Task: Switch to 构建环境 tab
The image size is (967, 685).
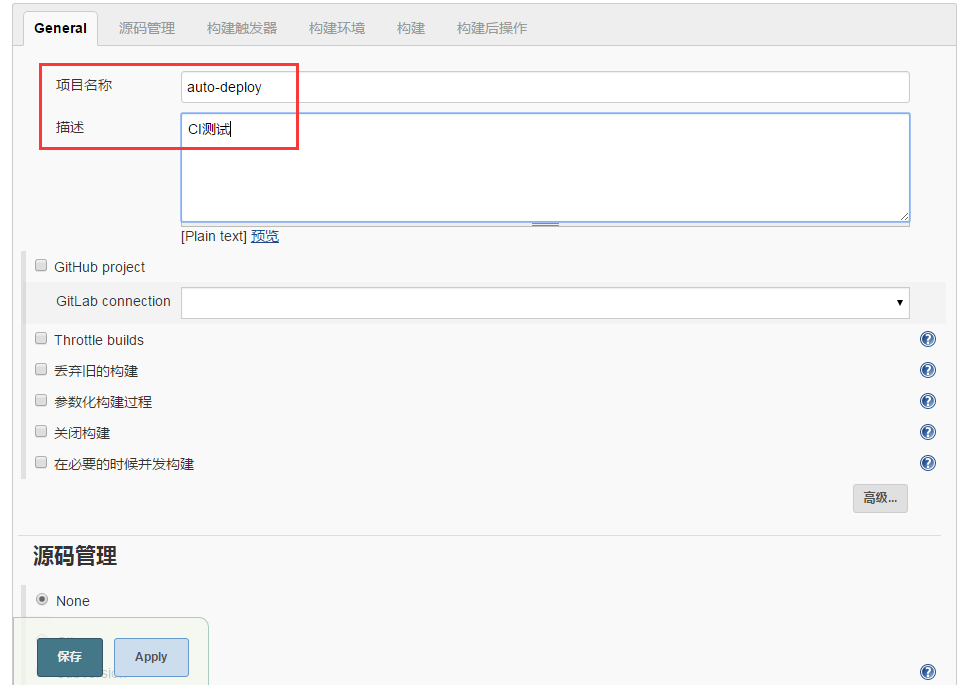Action: click(x=337, y=28)
